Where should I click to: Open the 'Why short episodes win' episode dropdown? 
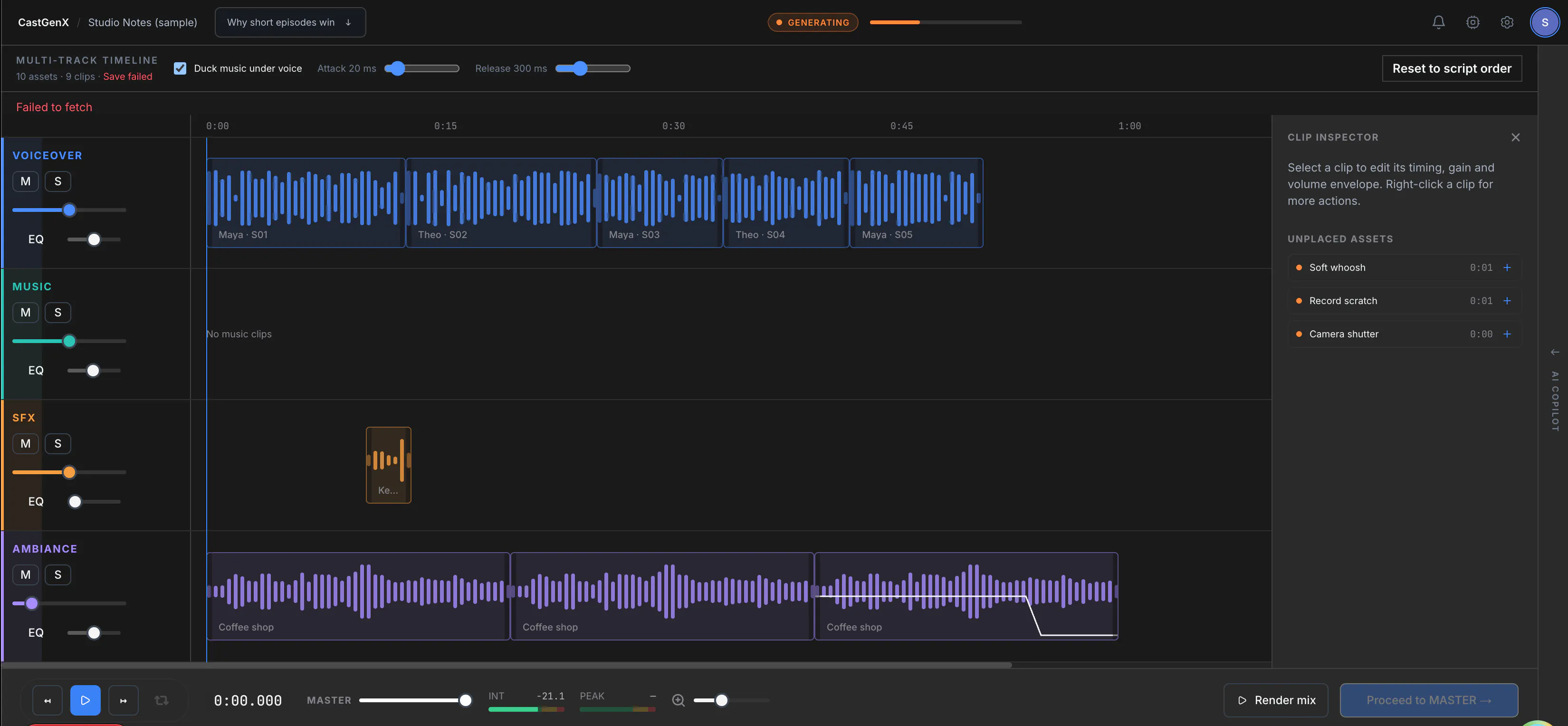290,22
